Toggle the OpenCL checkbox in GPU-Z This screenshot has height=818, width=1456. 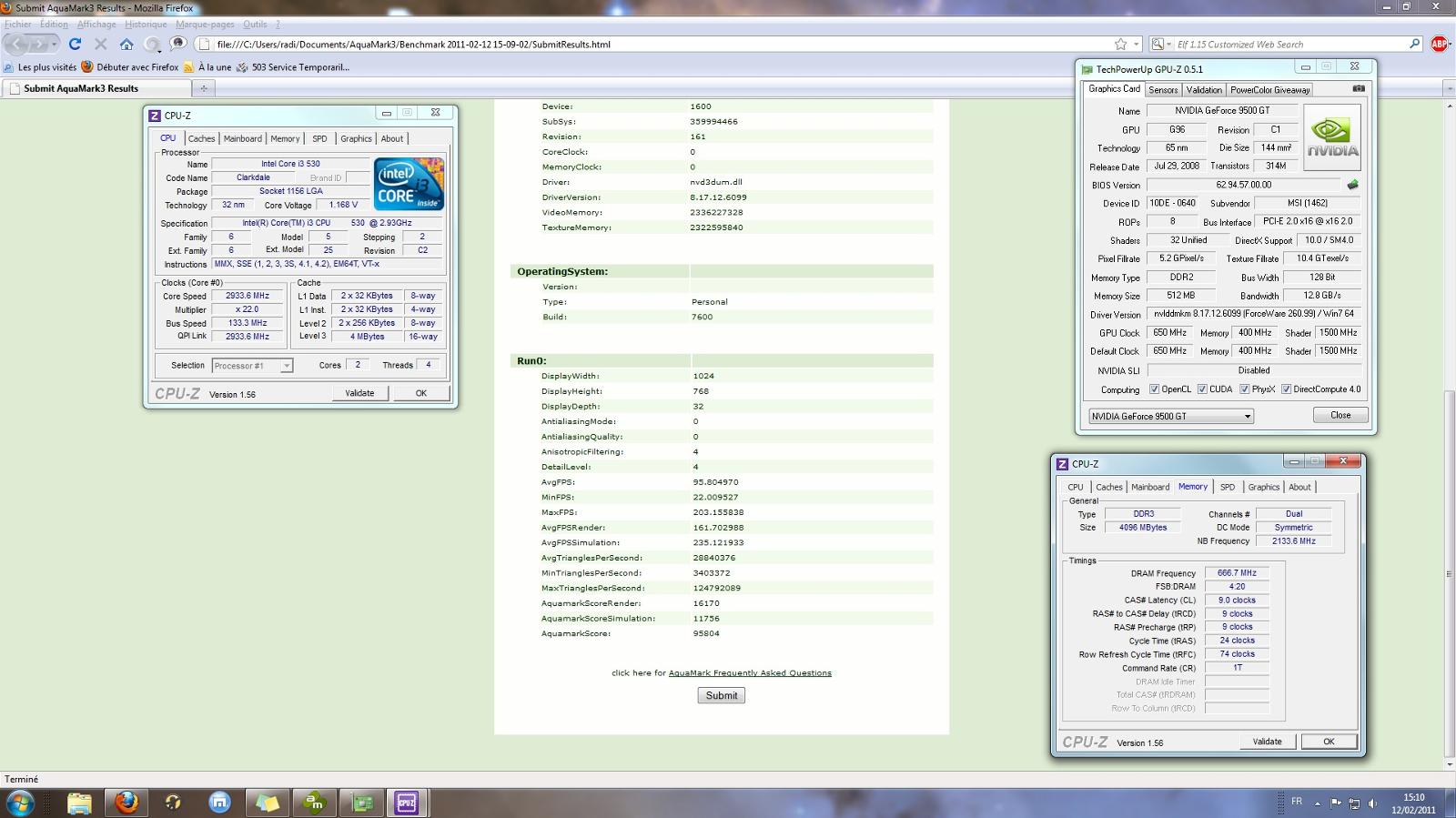[x=1154, y=389]
